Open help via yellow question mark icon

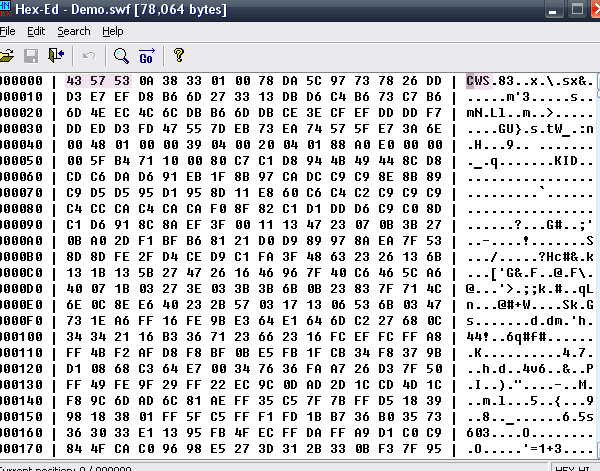coord(179,55)
